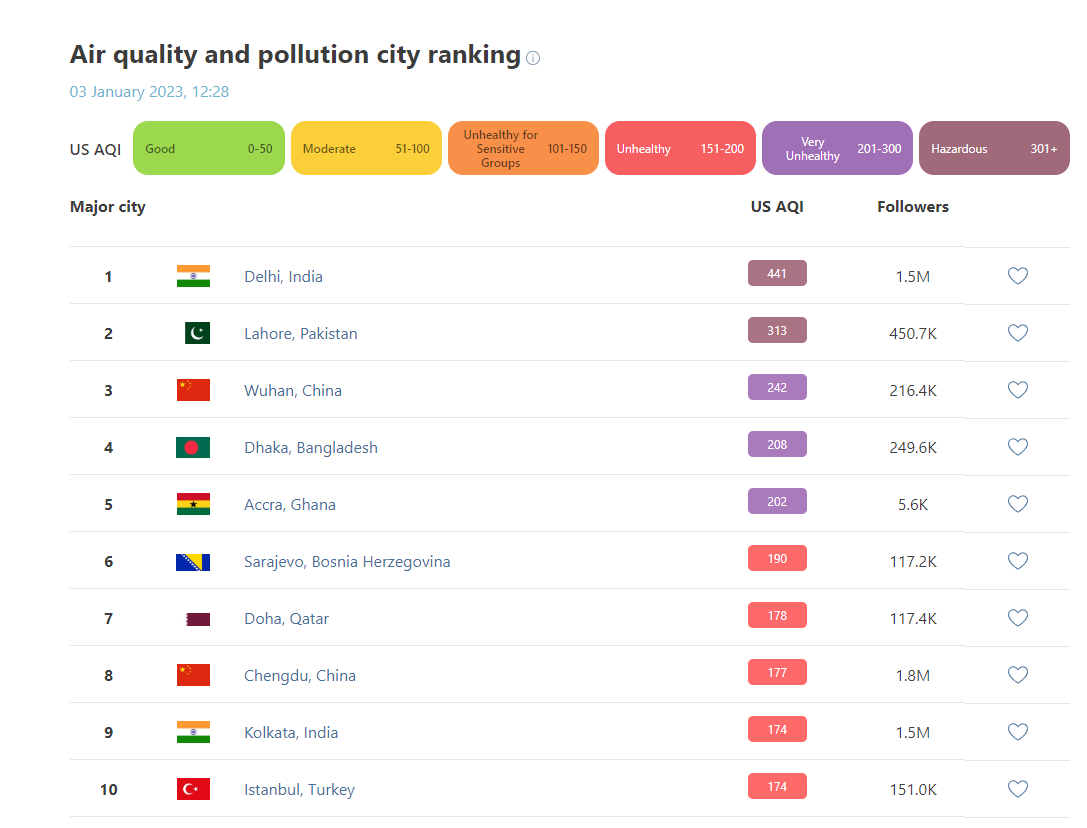Click the Hazardous 301+ legend box
Viewport: 1087px width, 828px height.
point(993,149)
